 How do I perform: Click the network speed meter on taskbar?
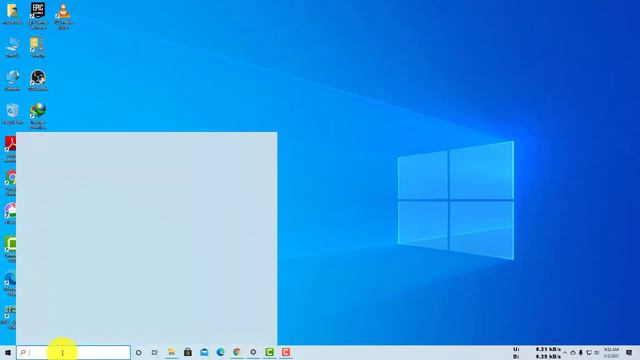536,353
